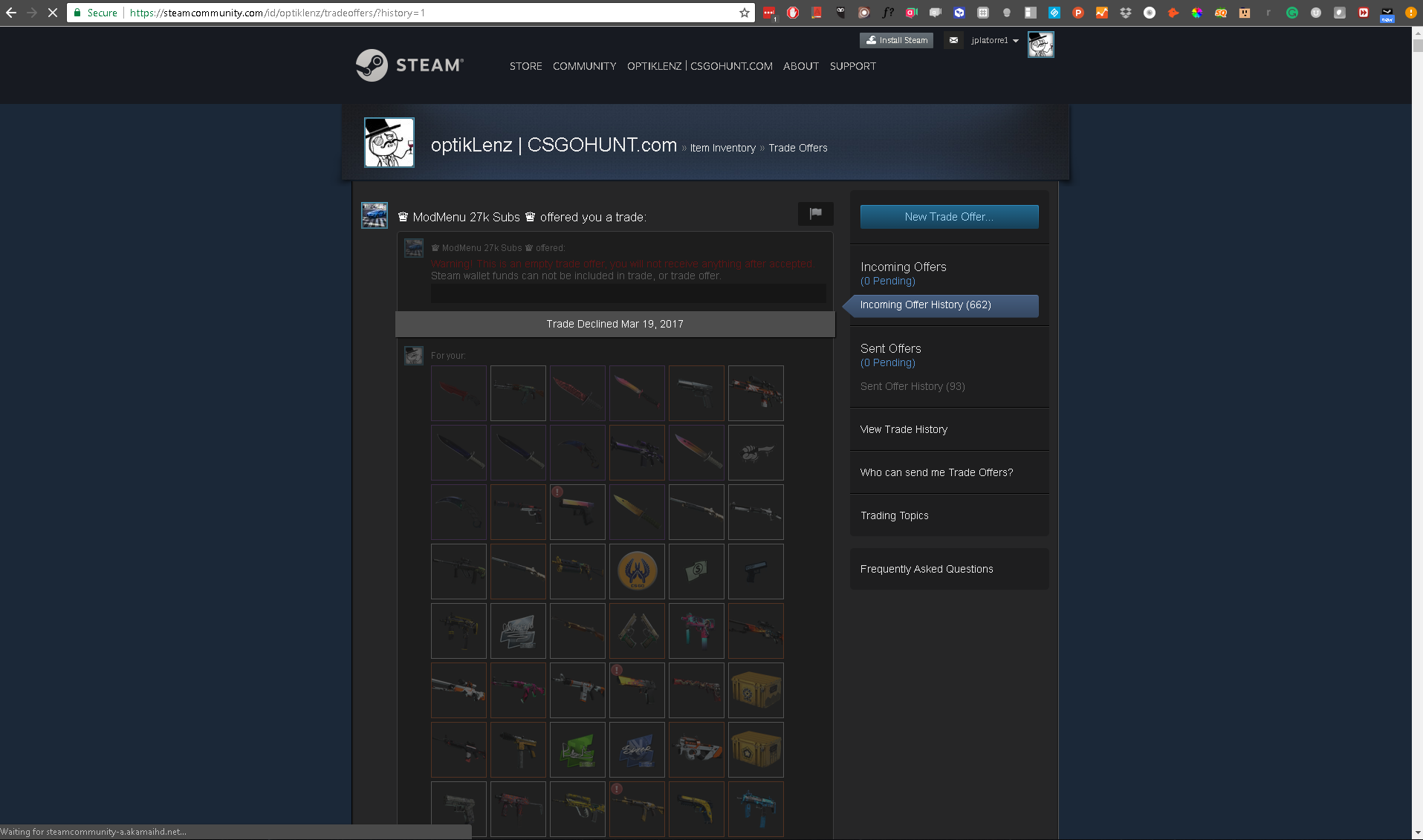Open the SUPPORT page

pos(853,66)
